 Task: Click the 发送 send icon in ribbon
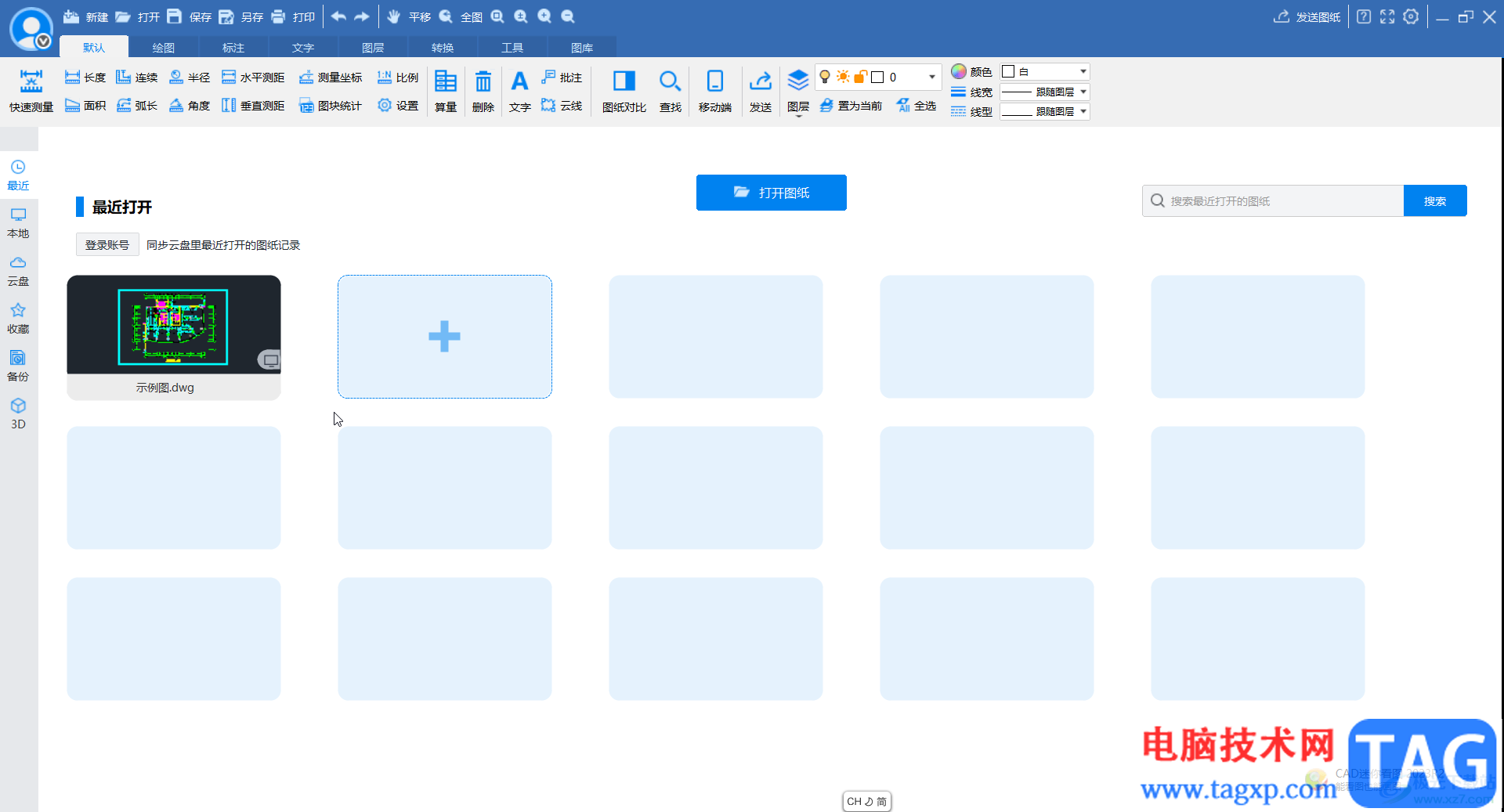coord(761,91)
